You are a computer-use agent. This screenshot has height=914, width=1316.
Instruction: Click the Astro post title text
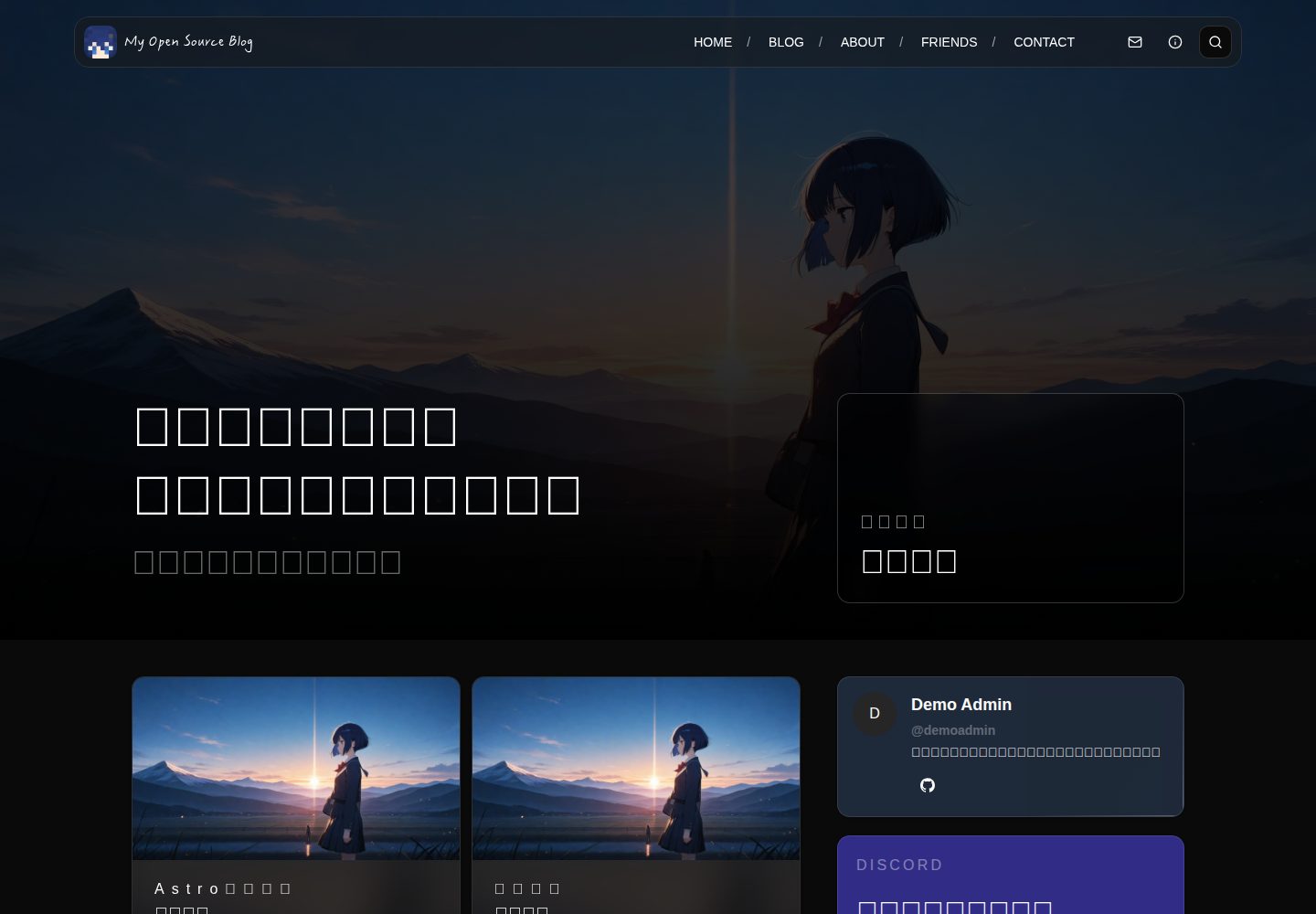[223, 888]
